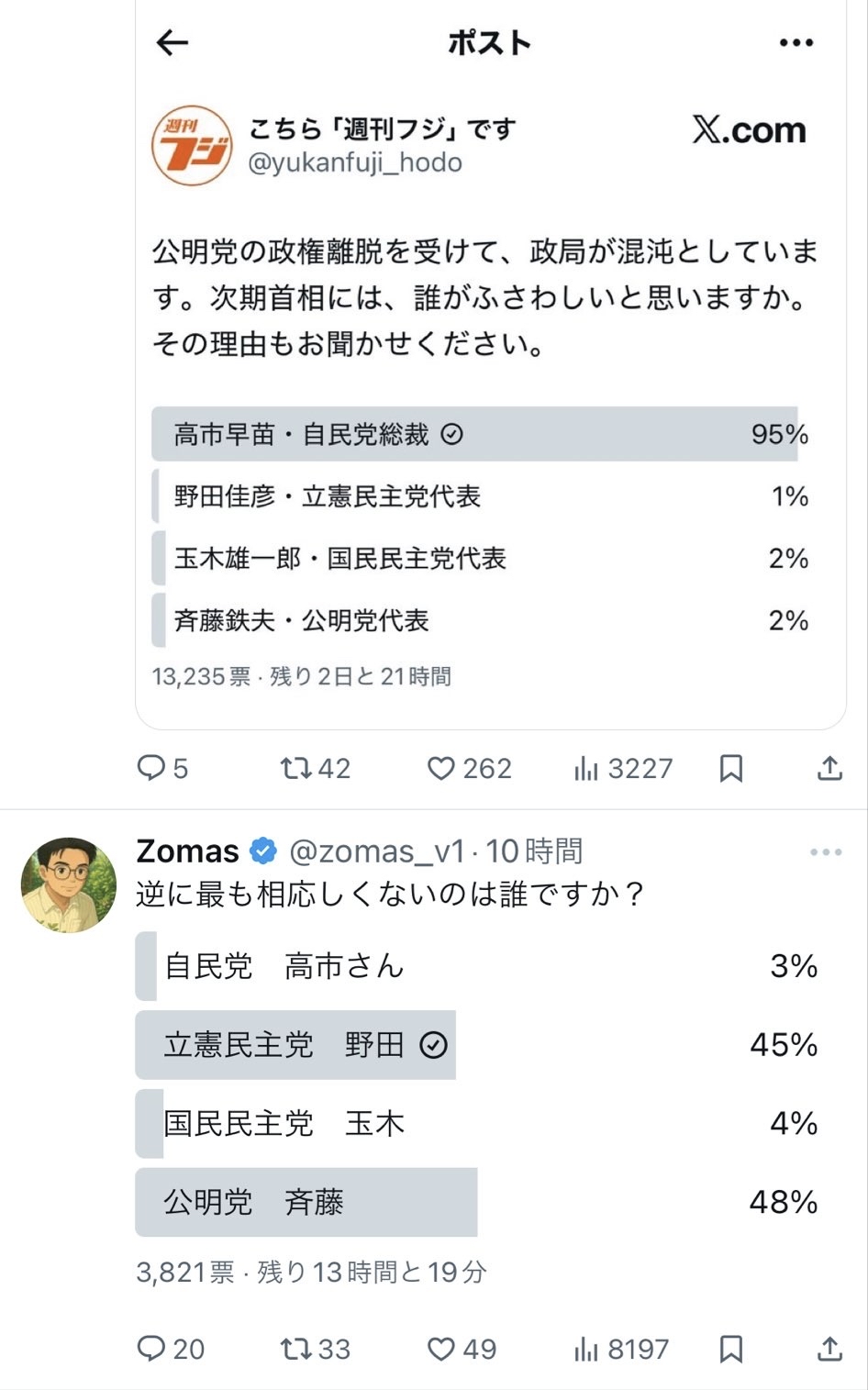
Task: Reply to the Zomas poll post
Action: (150, 1349)
